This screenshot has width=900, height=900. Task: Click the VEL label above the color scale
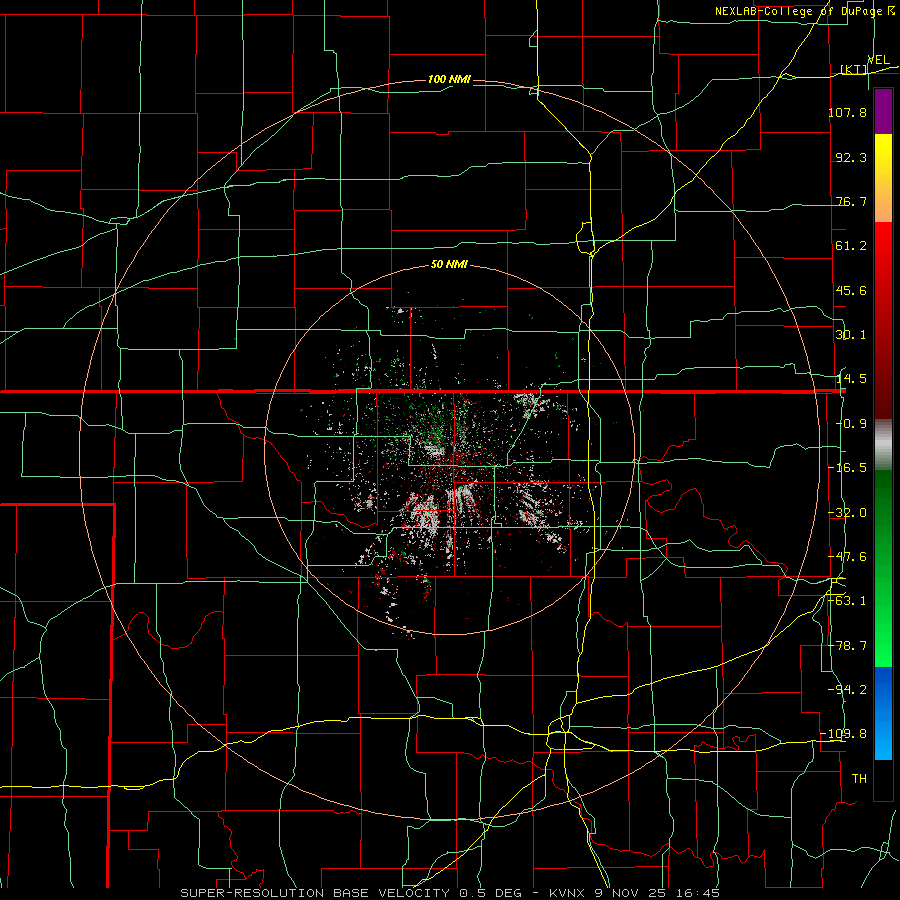(x=878, y=60)
